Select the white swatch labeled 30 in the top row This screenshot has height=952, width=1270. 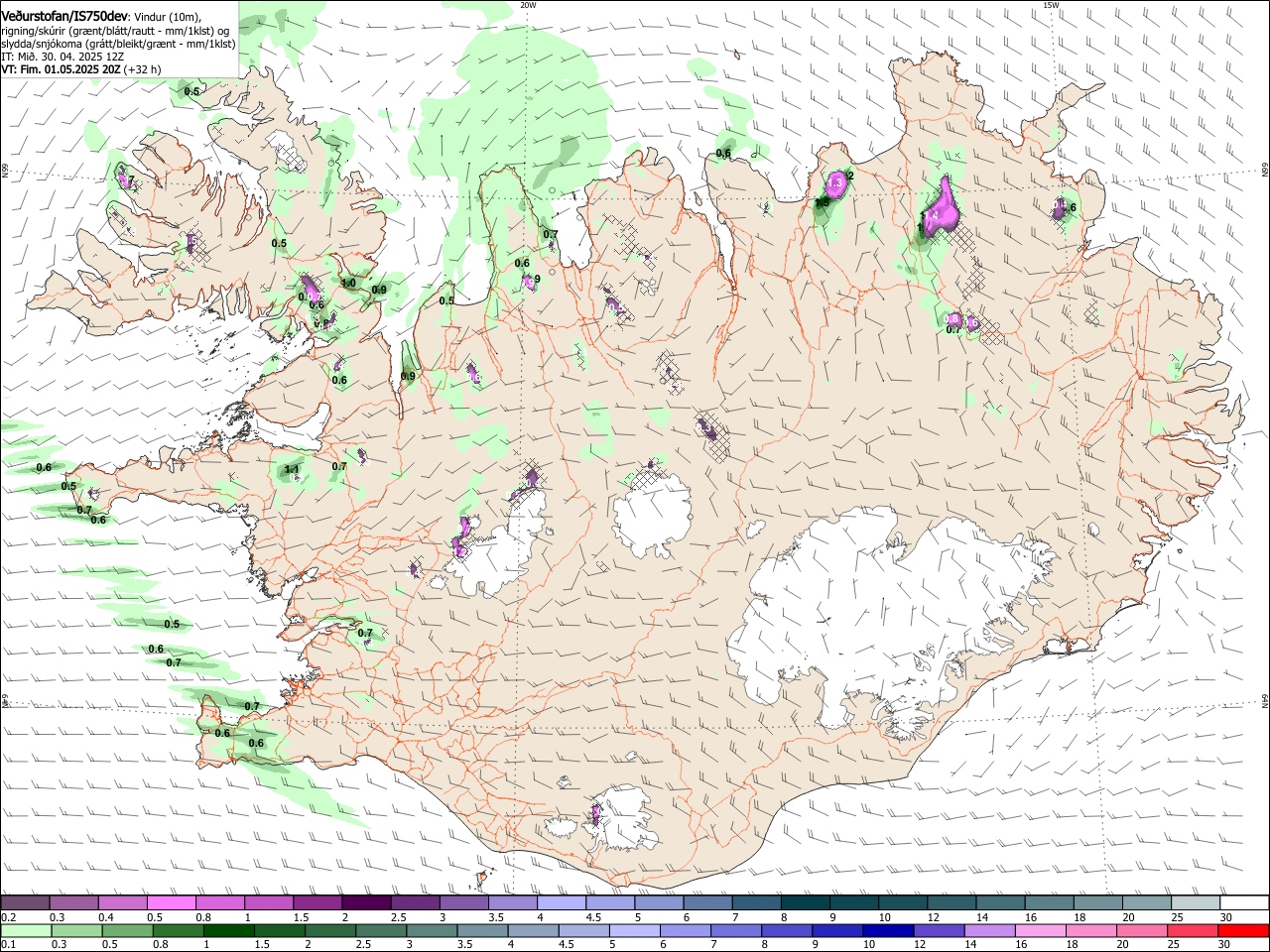[x=1243, y=902]
